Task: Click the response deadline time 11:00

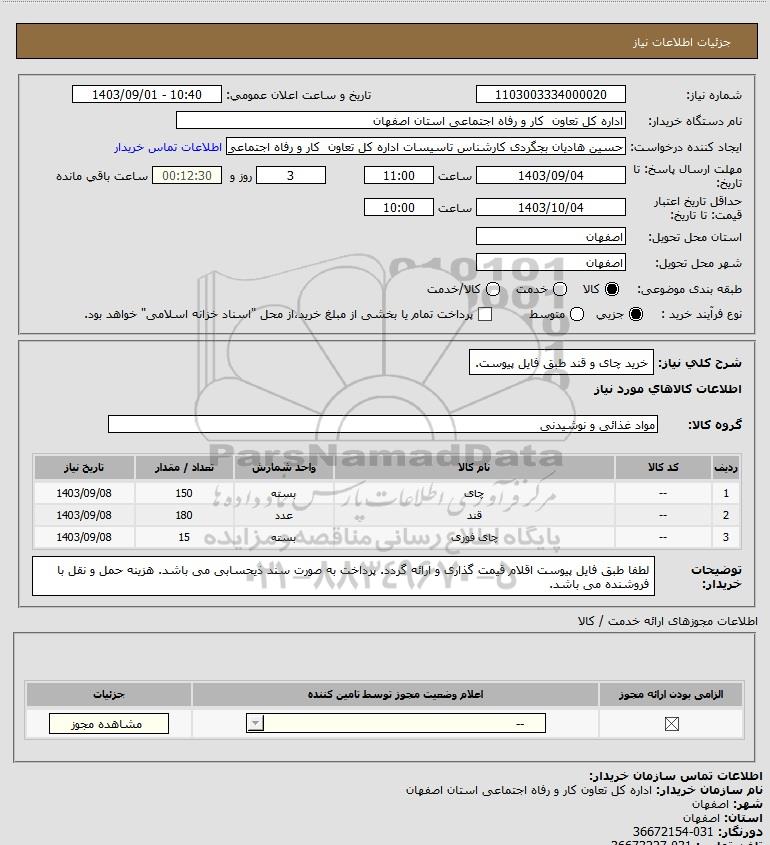Action: 399,176
